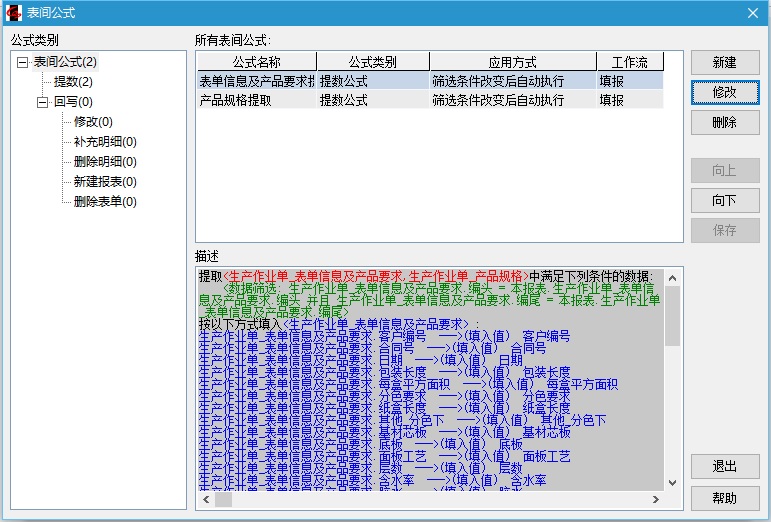
Task: Click the 新建 button
Action: [724, 62]
